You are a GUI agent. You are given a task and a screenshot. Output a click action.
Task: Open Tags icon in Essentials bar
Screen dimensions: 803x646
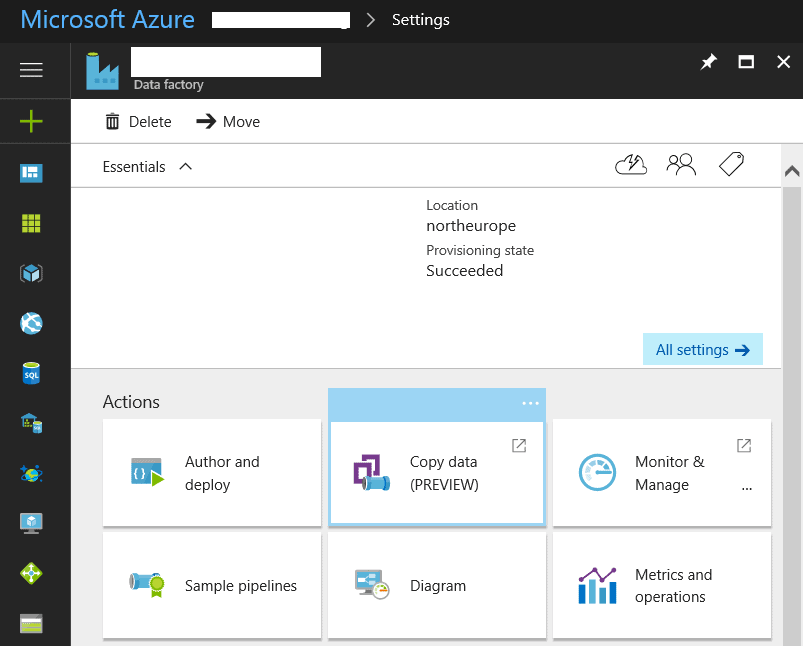[x=731, y=164]
